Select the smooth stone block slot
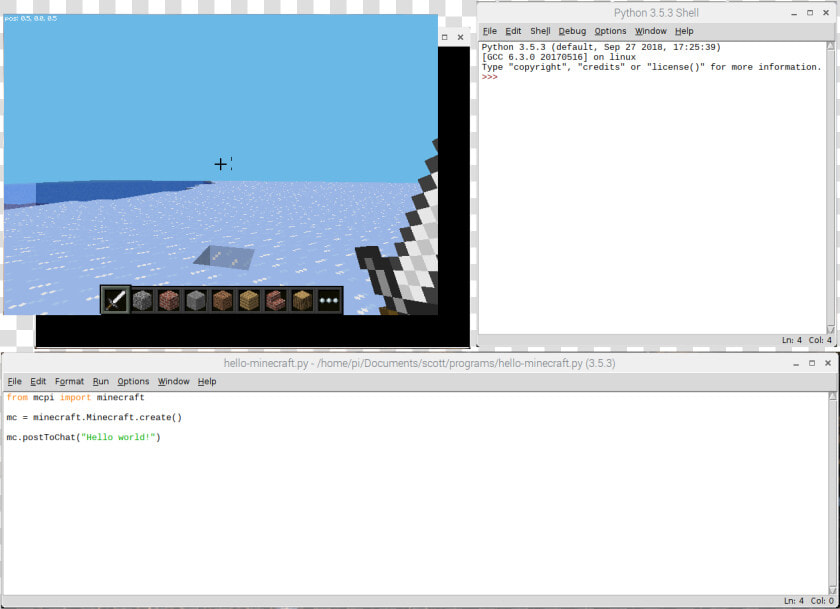Screen dimensions: 840x609 (x=196, y=300)
